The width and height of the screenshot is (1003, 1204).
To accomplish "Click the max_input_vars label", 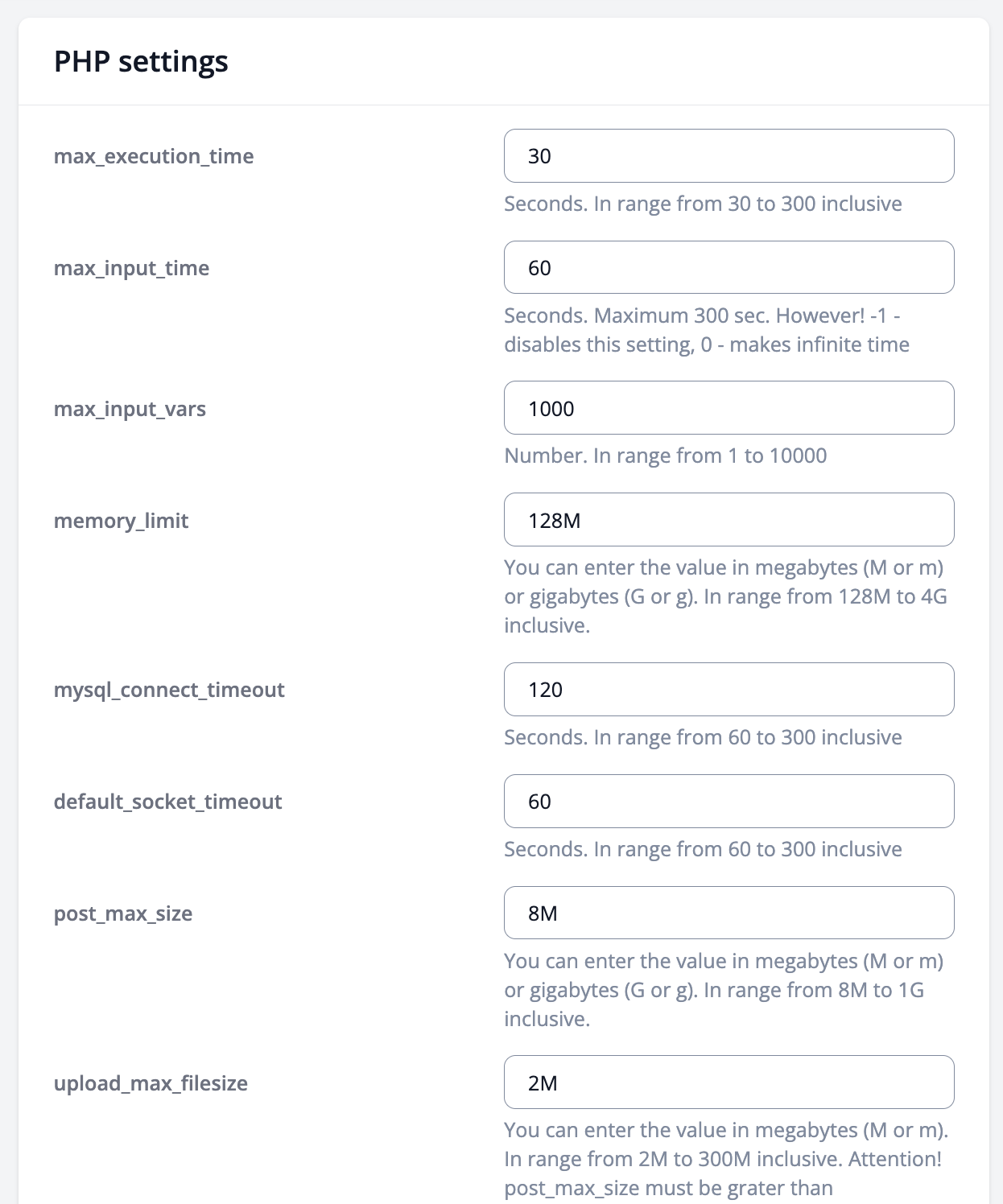I will pyautogui.click(x=130, y=409).
